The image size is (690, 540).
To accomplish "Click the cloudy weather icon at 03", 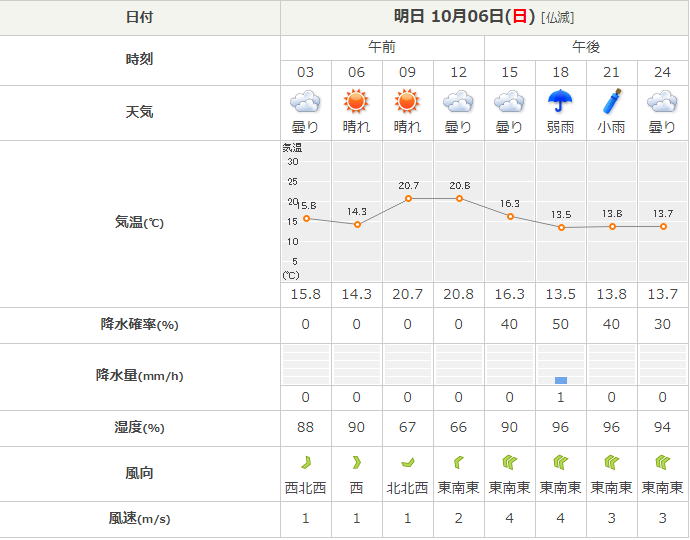I will pyautogui.click(x=305, y=102).
